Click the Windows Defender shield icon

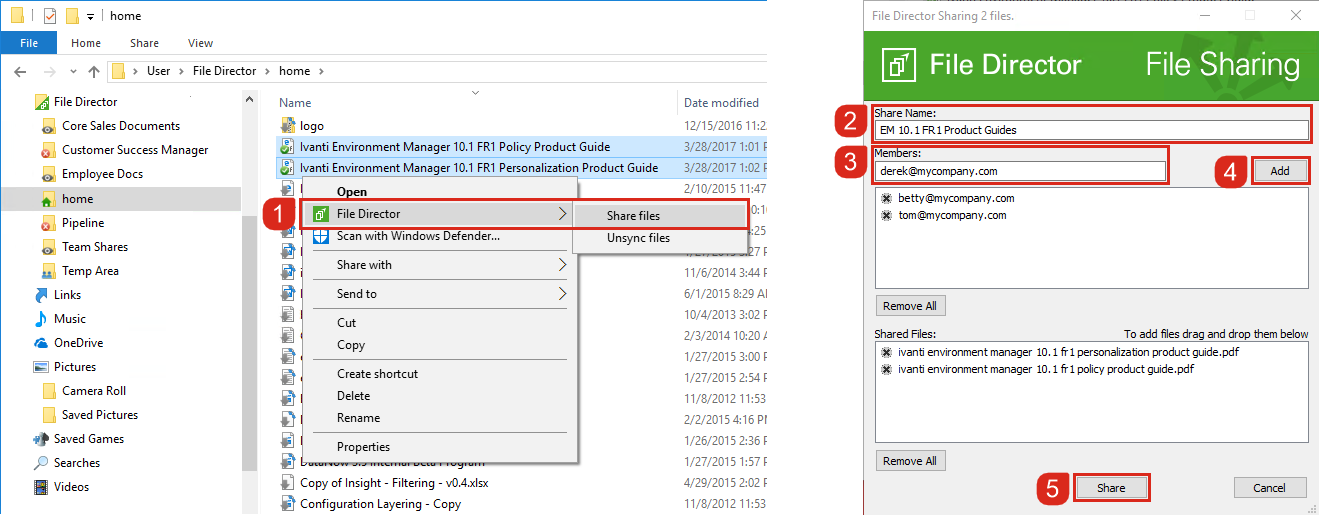click(x=320, y=237)
